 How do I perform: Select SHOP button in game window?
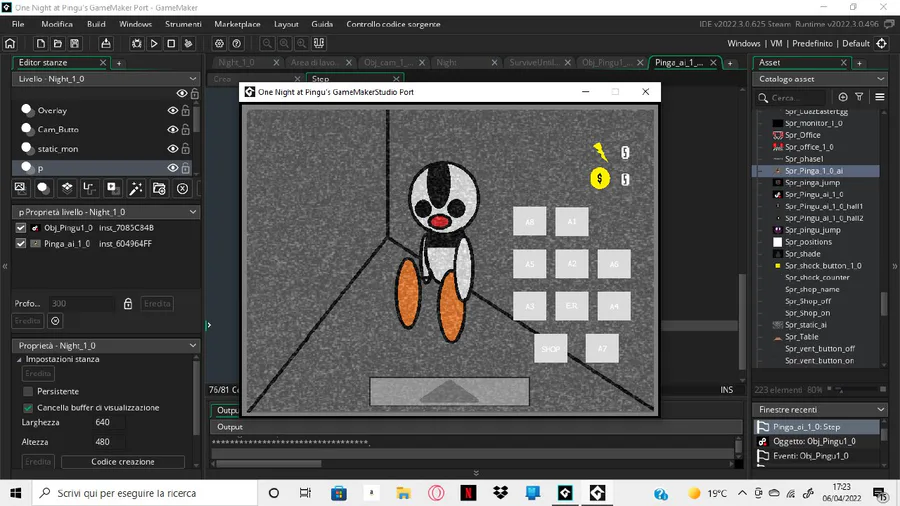(x=550, y=349)
